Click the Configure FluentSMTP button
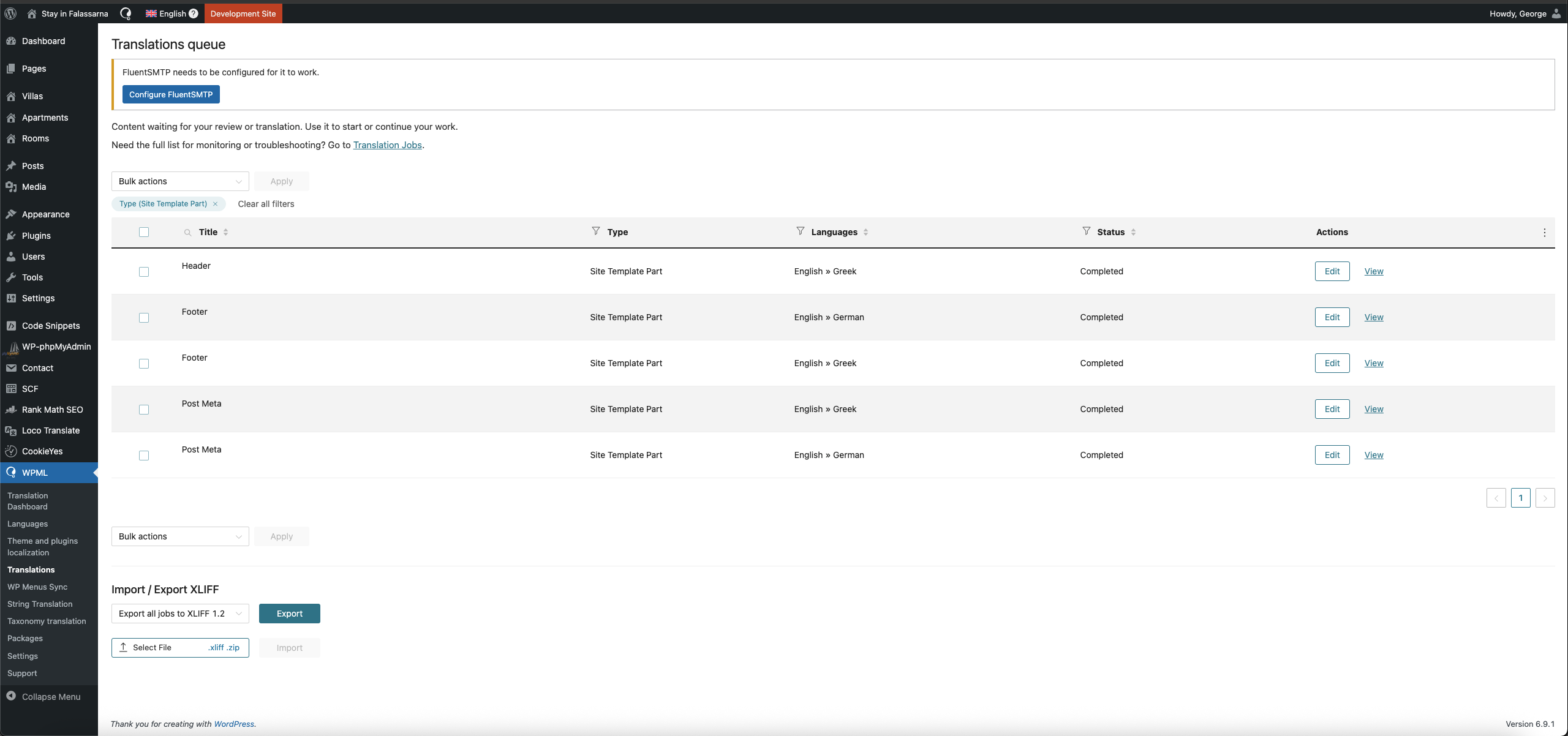The width and height of the screenshot is (1568, 736). point(171,94)
